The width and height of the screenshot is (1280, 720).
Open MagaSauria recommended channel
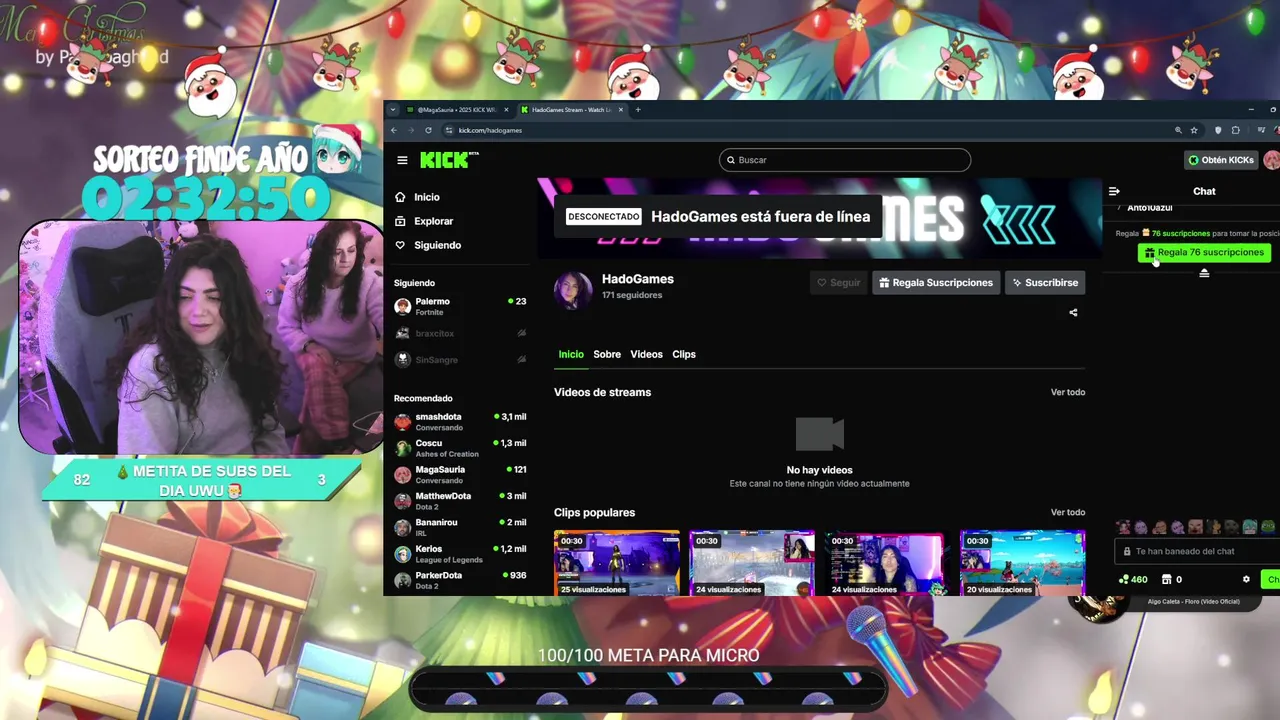tap(460, 475)
